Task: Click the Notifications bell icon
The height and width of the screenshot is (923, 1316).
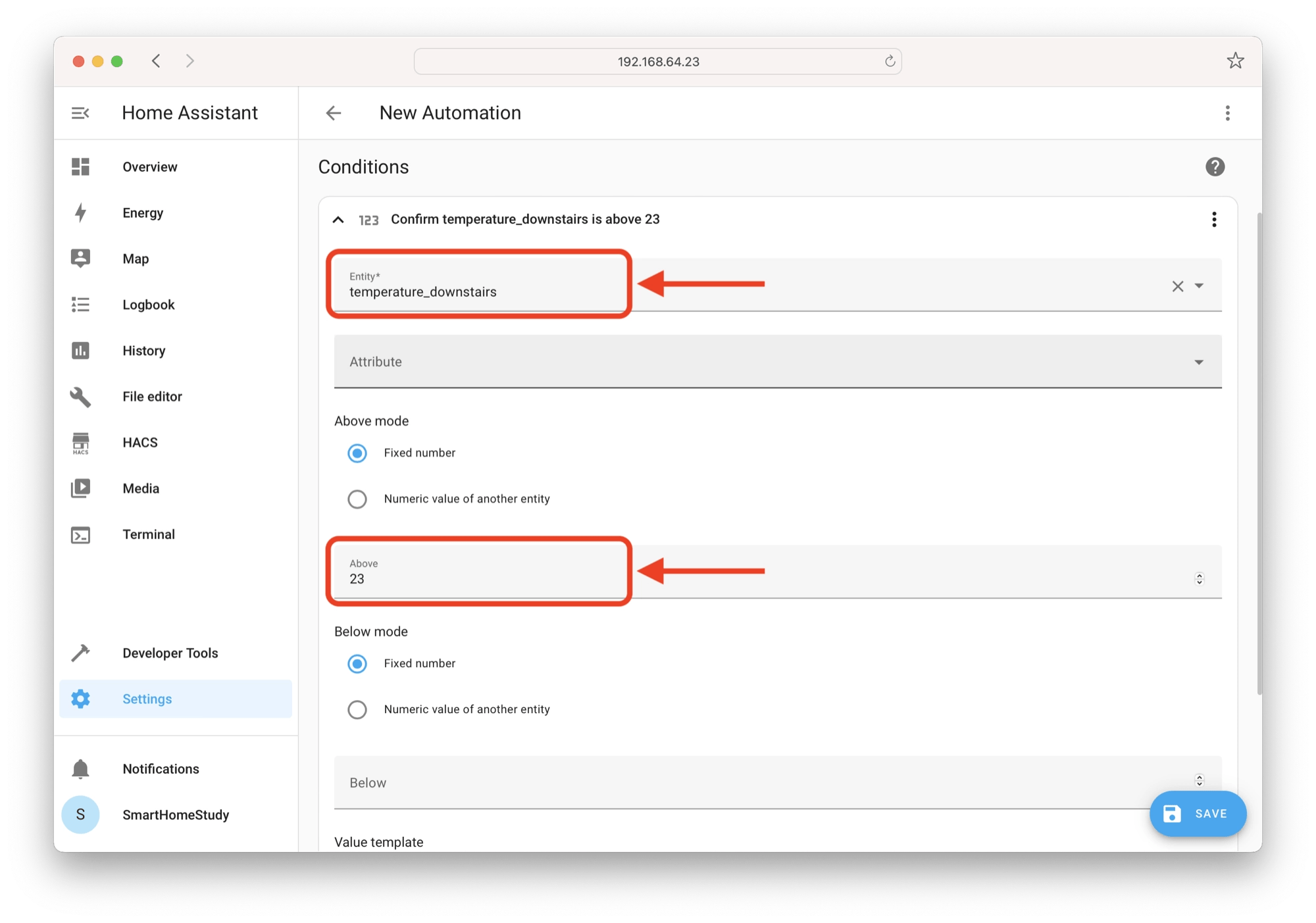Action: (x=80, y=768)
